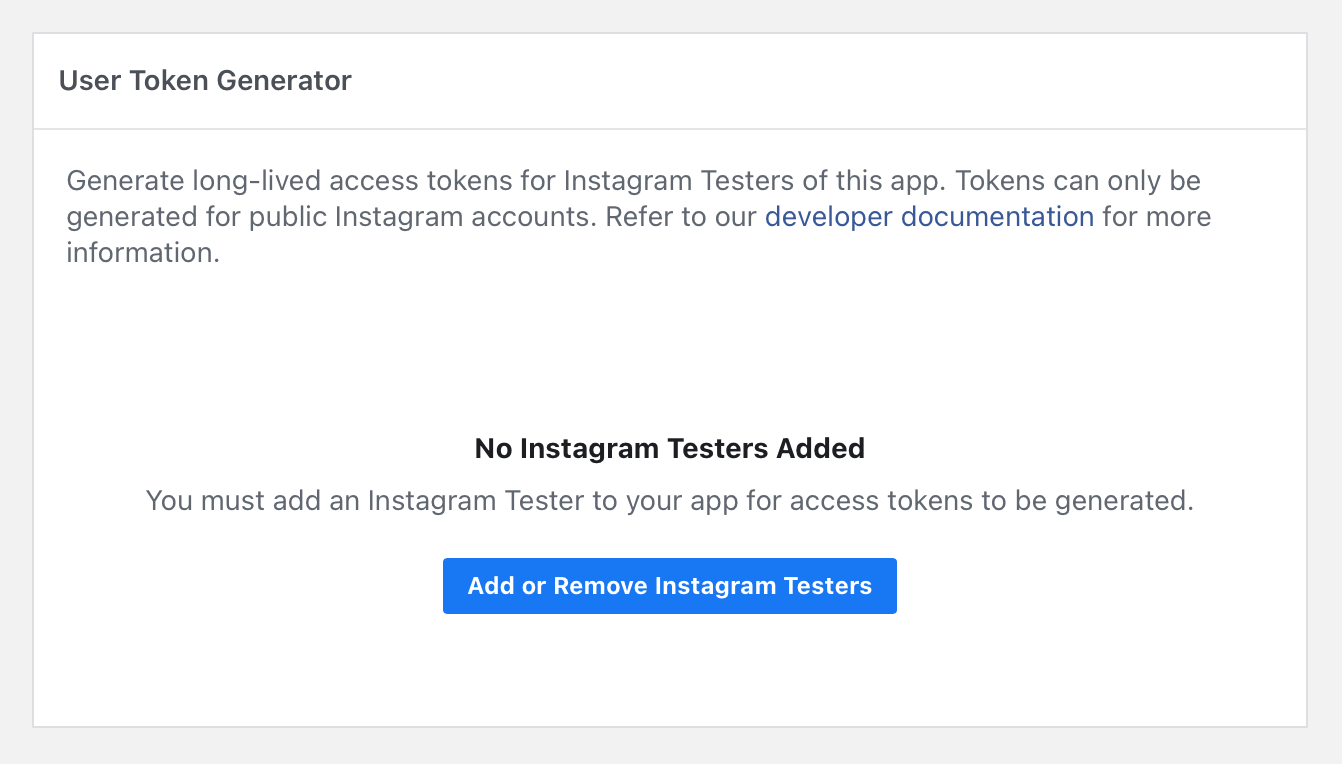Image resolution: width=1342 pixels, height=764 pixels.
Task: Click the access tokens instruction line
Action: point(669,500)
